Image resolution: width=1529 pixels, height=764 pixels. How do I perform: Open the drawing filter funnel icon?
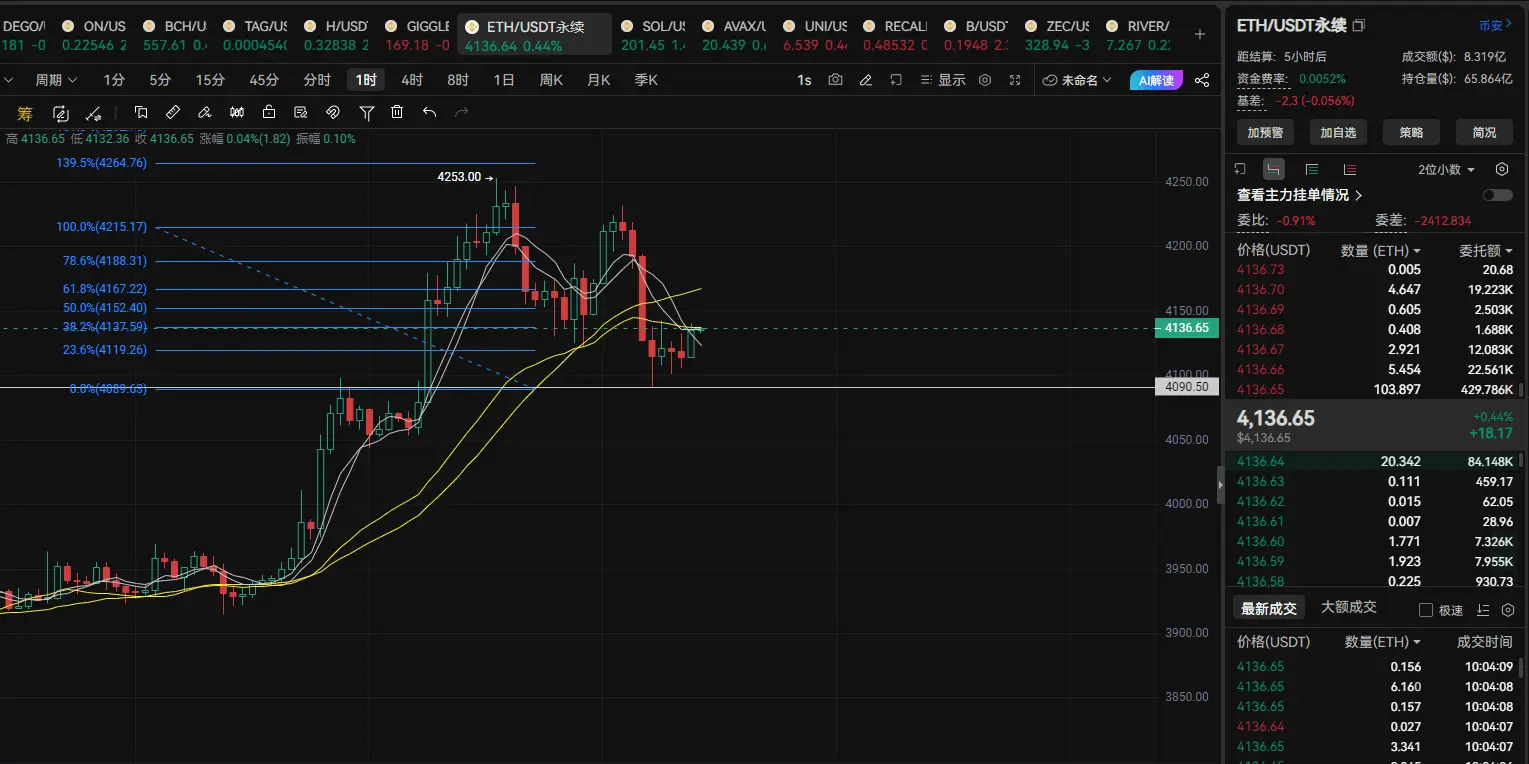(x=367, y=113)
